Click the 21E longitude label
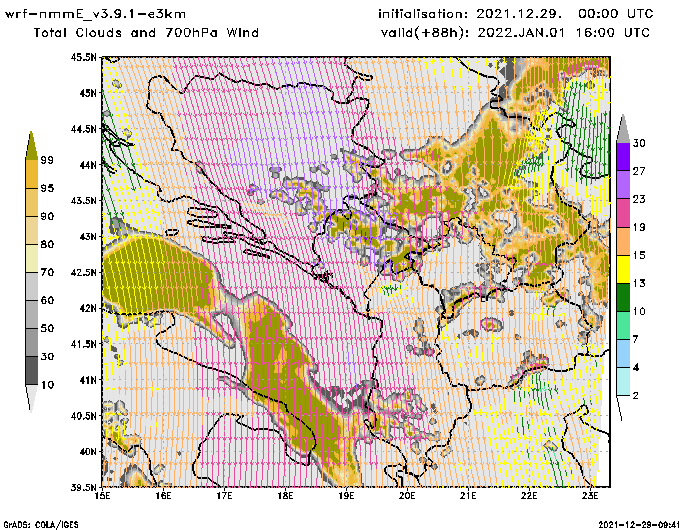700x530 pixels. (x=468, y=496)
